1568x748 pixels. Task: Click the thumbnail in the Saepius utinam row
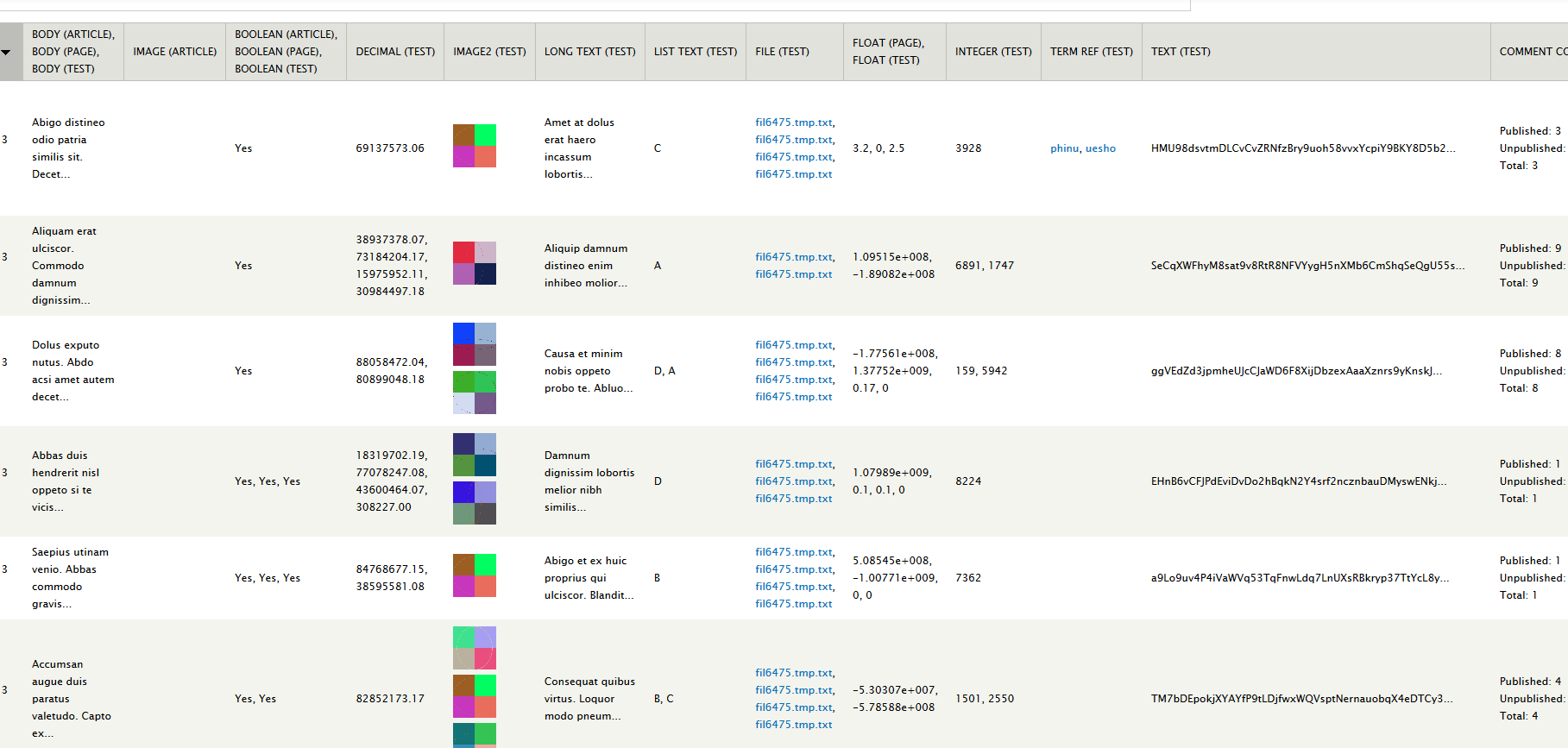pos(475,575)
